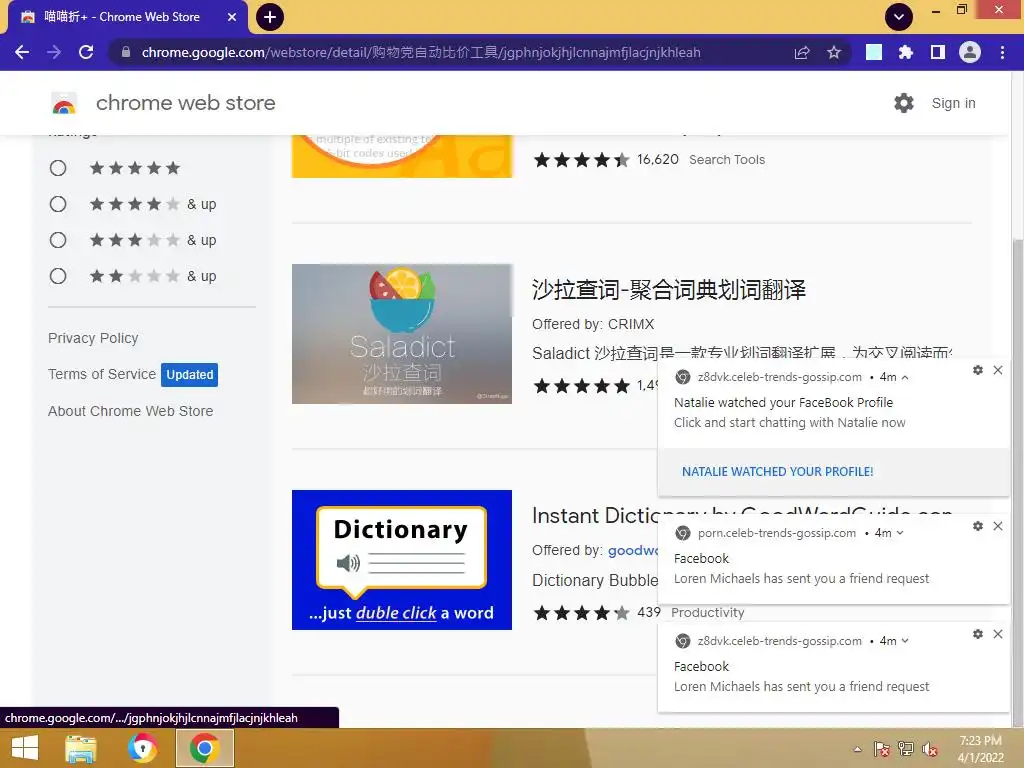
Task: Bookmark this page with the star icon
Action: pyautogui.click(x=833, y=52)
